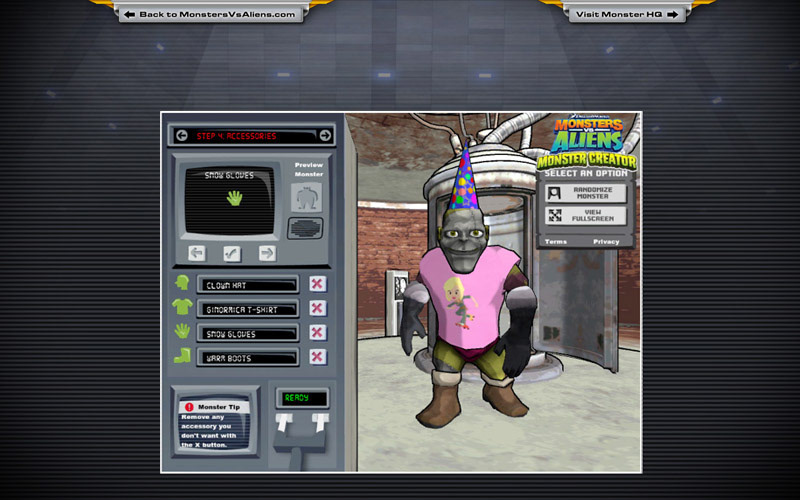Image resolution: width=800 pixels, height=500 pixels.
Task: Open the Privacy link
Action: (606, 242)
